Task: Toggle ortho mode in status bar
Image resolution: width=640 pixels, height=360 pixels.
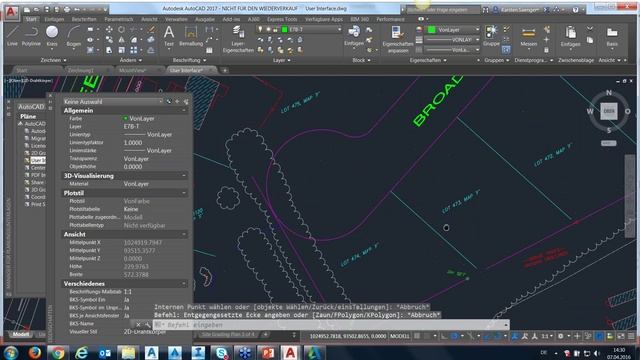Action: [444, 336]
